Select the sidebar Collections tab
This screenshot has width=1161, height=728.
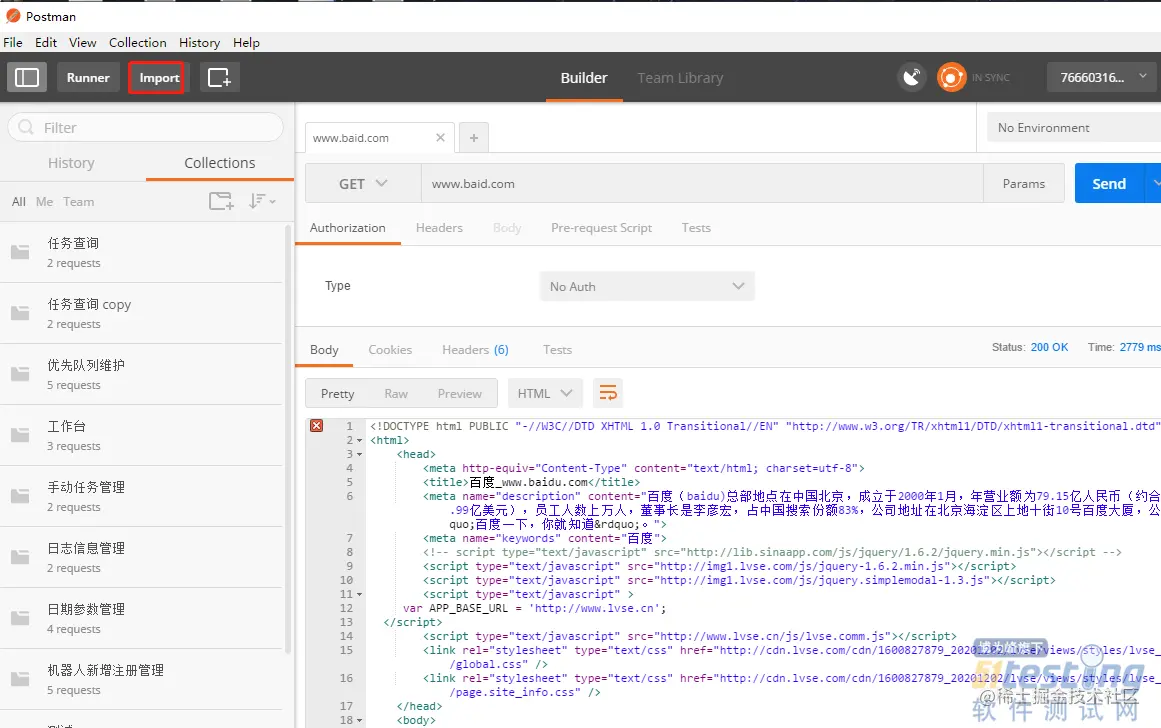pos(220,163)
